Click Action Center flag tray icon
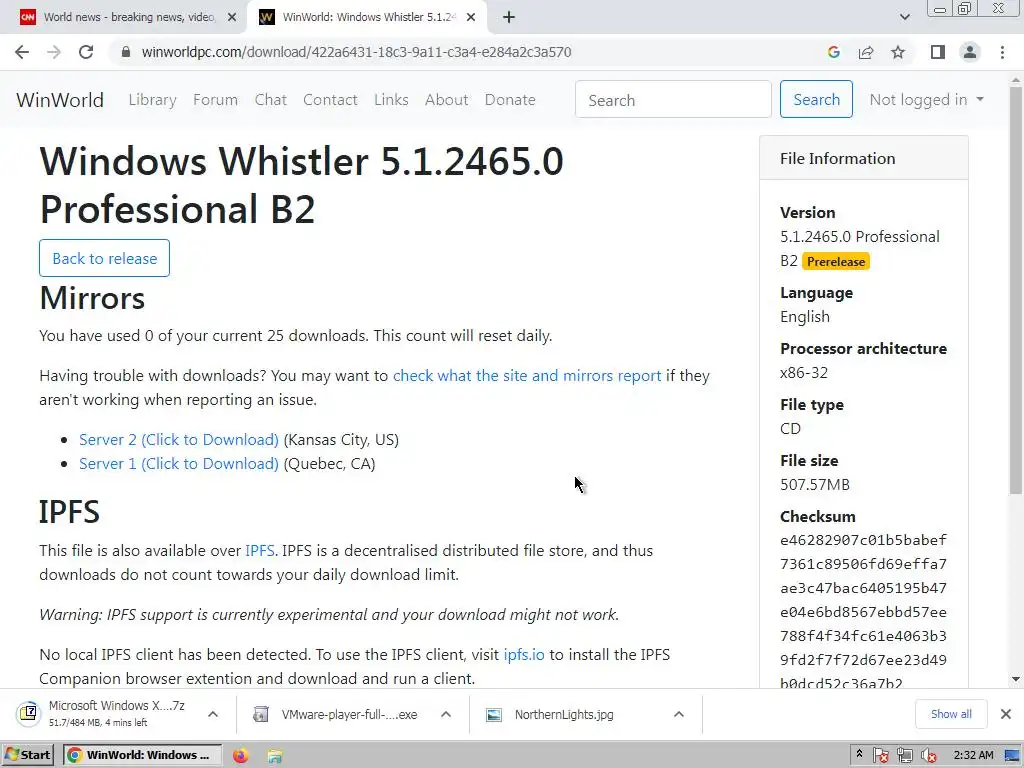 [x=880, y=756]
